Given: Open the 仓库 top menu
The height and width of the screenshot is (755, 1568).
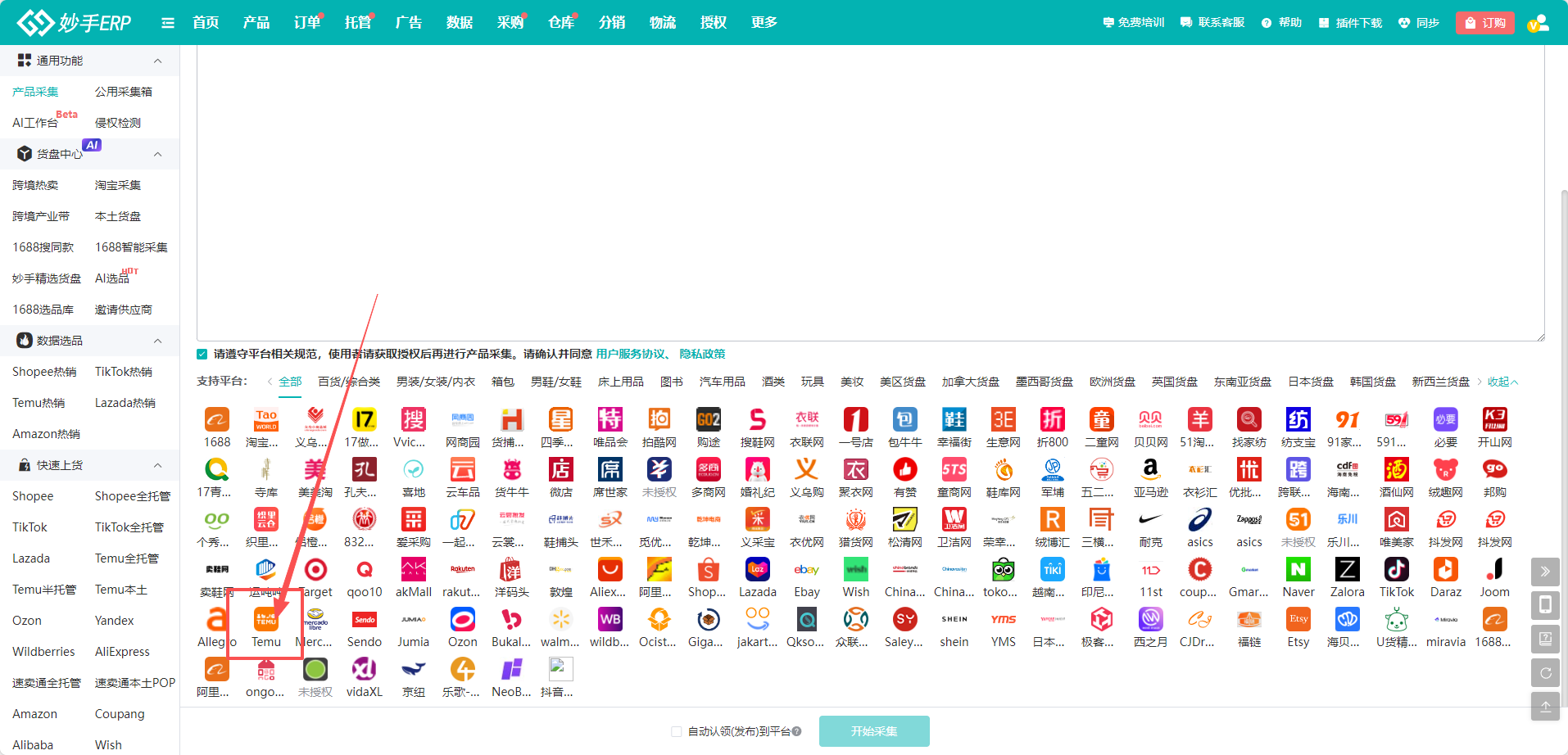Looking at the screenshot, I should [561, 23].
